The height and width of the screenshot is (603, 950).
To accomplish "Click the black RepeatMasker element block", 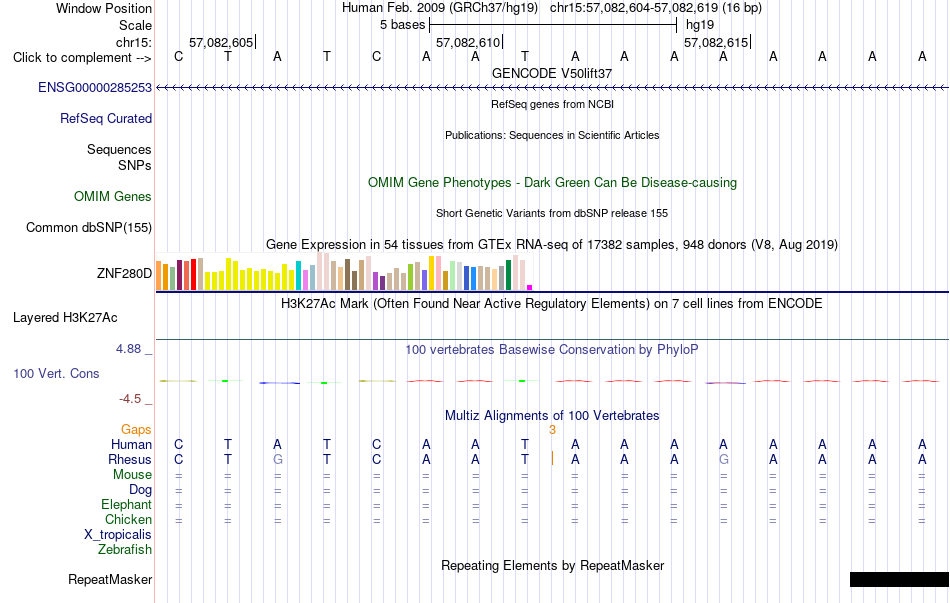I will [x=899, y=579].
